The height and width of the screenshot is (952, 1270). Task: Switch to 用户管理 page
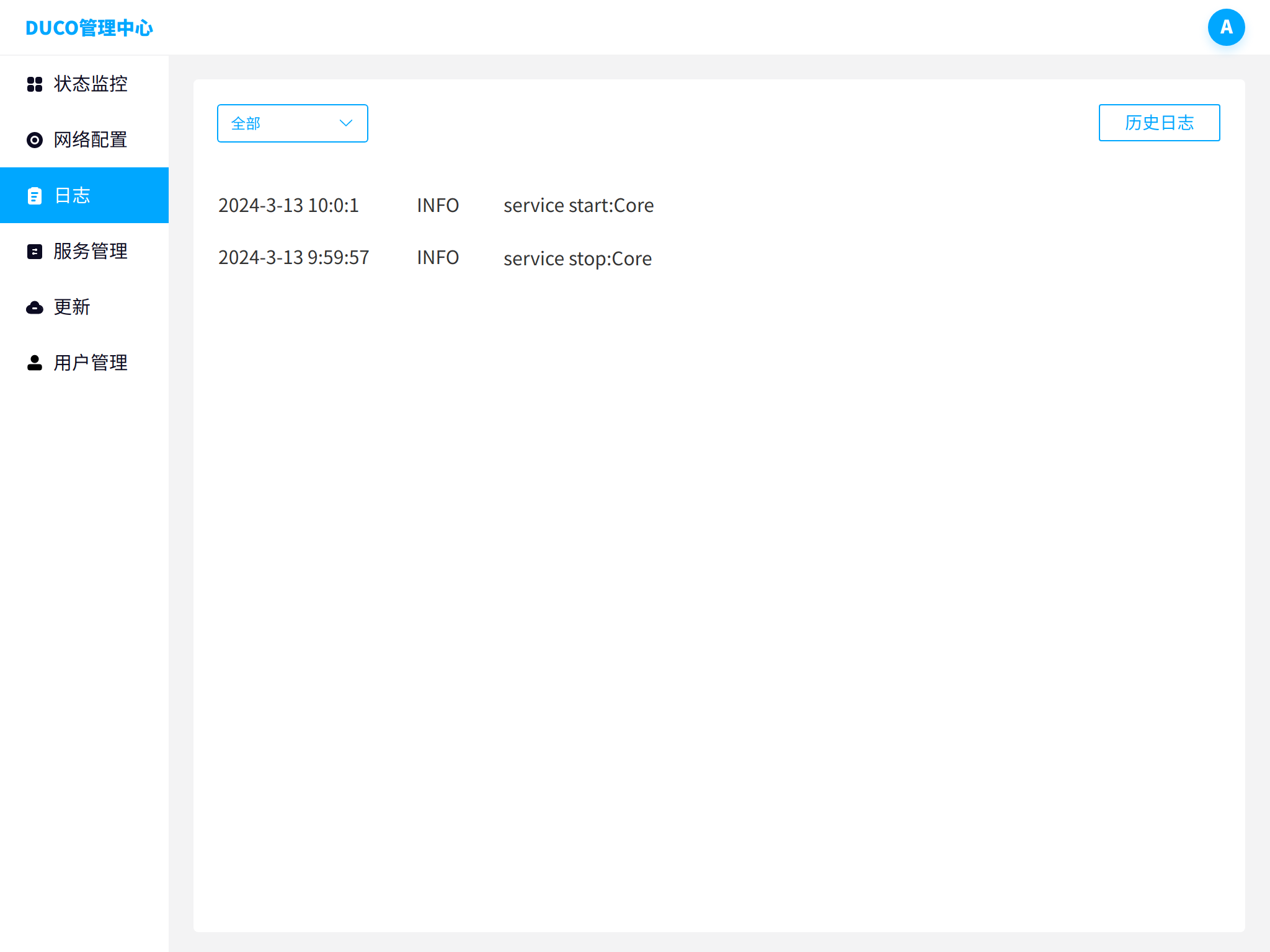(91, 363)
